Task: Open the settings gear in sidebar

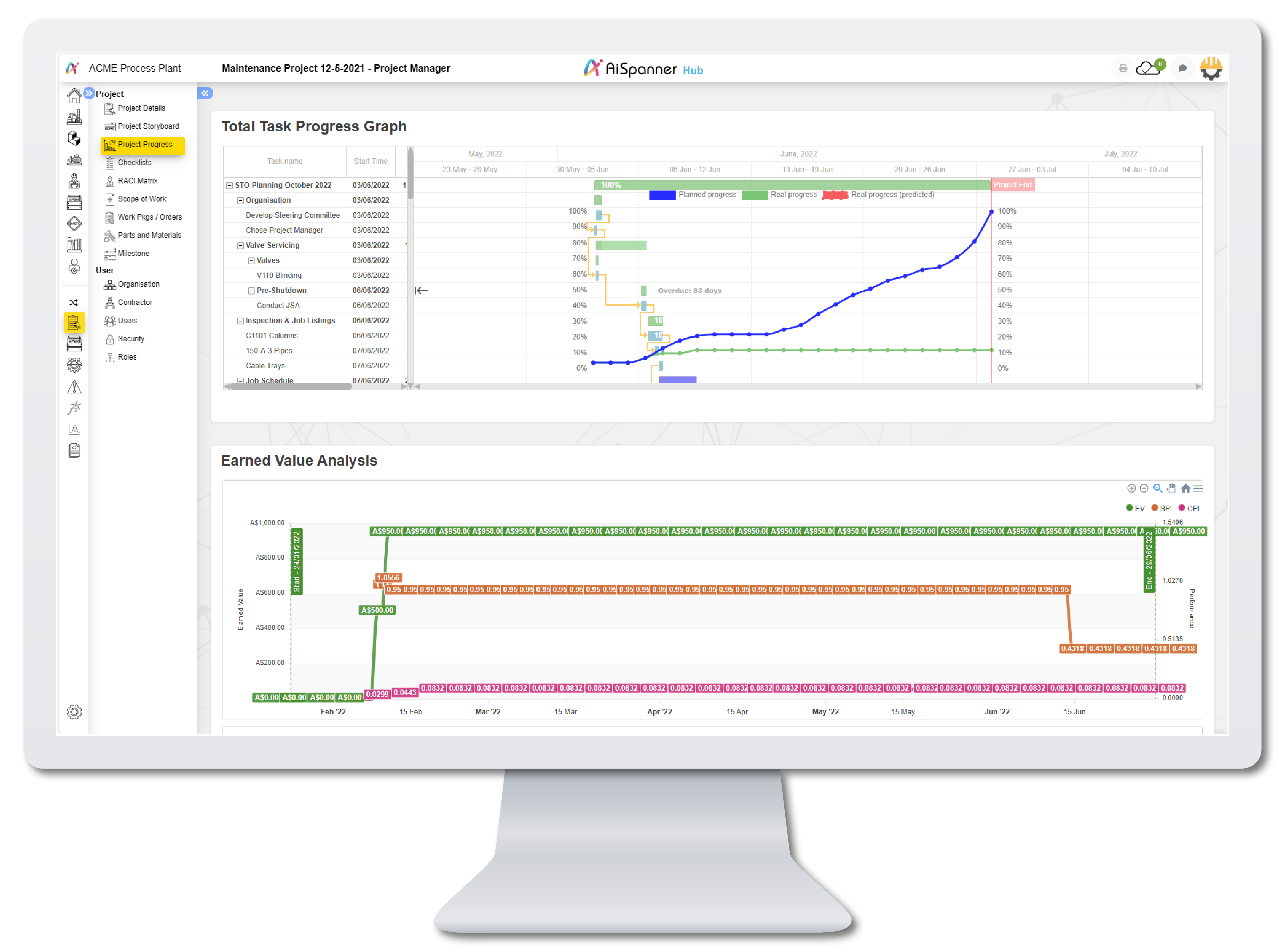Action: pos(74,712)
